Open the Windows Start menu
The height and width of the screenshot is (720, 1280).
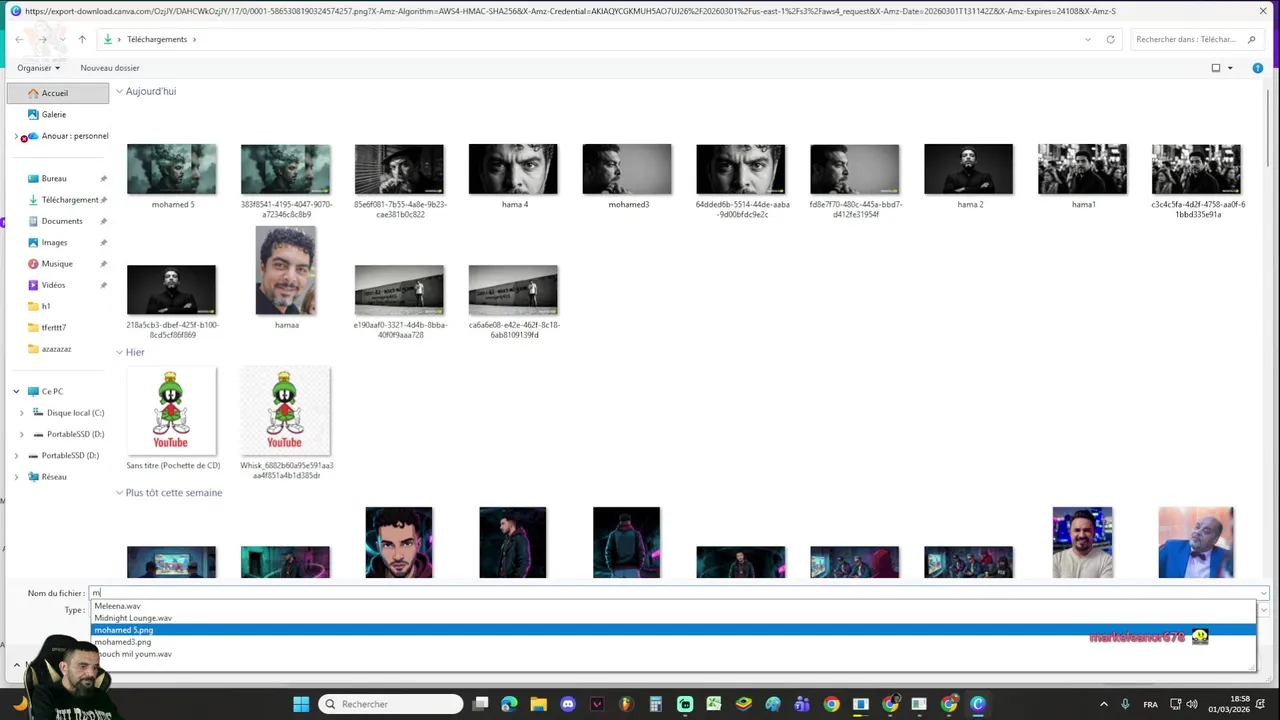point(301,704)
